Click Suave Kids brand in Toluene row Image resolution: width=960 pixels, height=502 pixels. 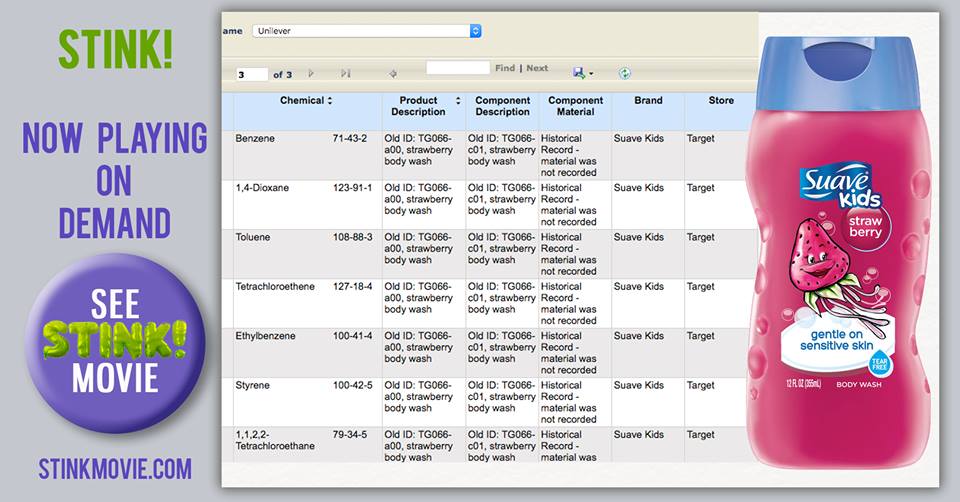click(639, 237)
